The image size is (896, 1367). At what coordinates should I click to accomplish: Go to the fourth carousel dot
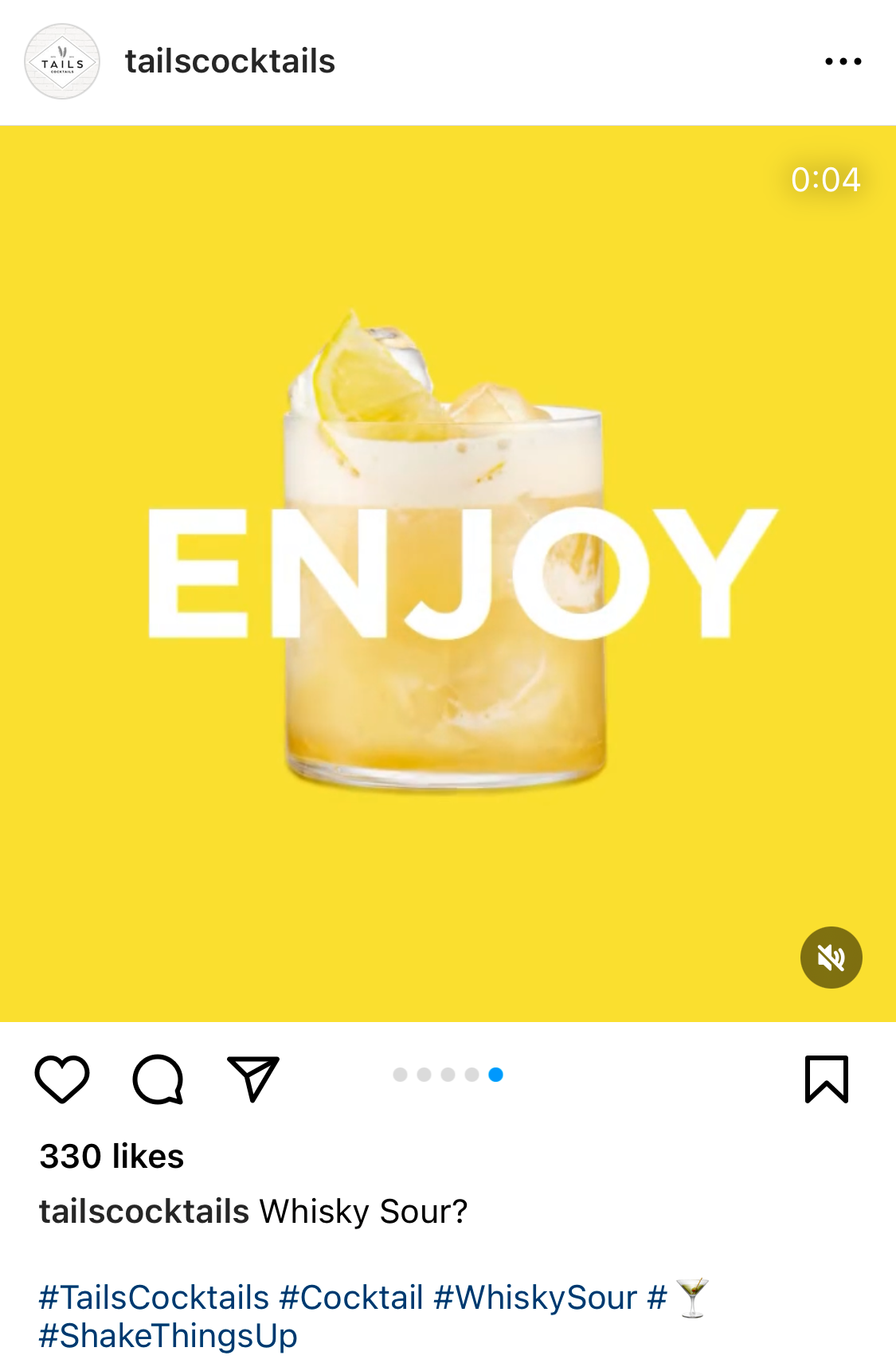click(x=472, y=1075)
